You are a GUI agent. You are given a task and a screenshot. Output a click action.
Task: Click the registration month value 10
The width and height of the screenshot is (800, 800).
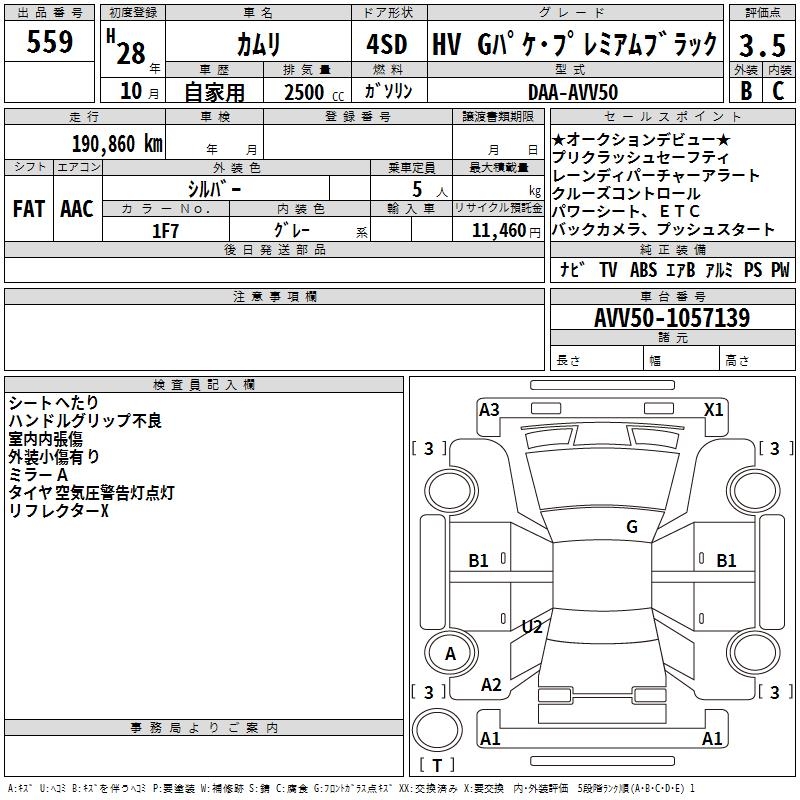point(131,91)
